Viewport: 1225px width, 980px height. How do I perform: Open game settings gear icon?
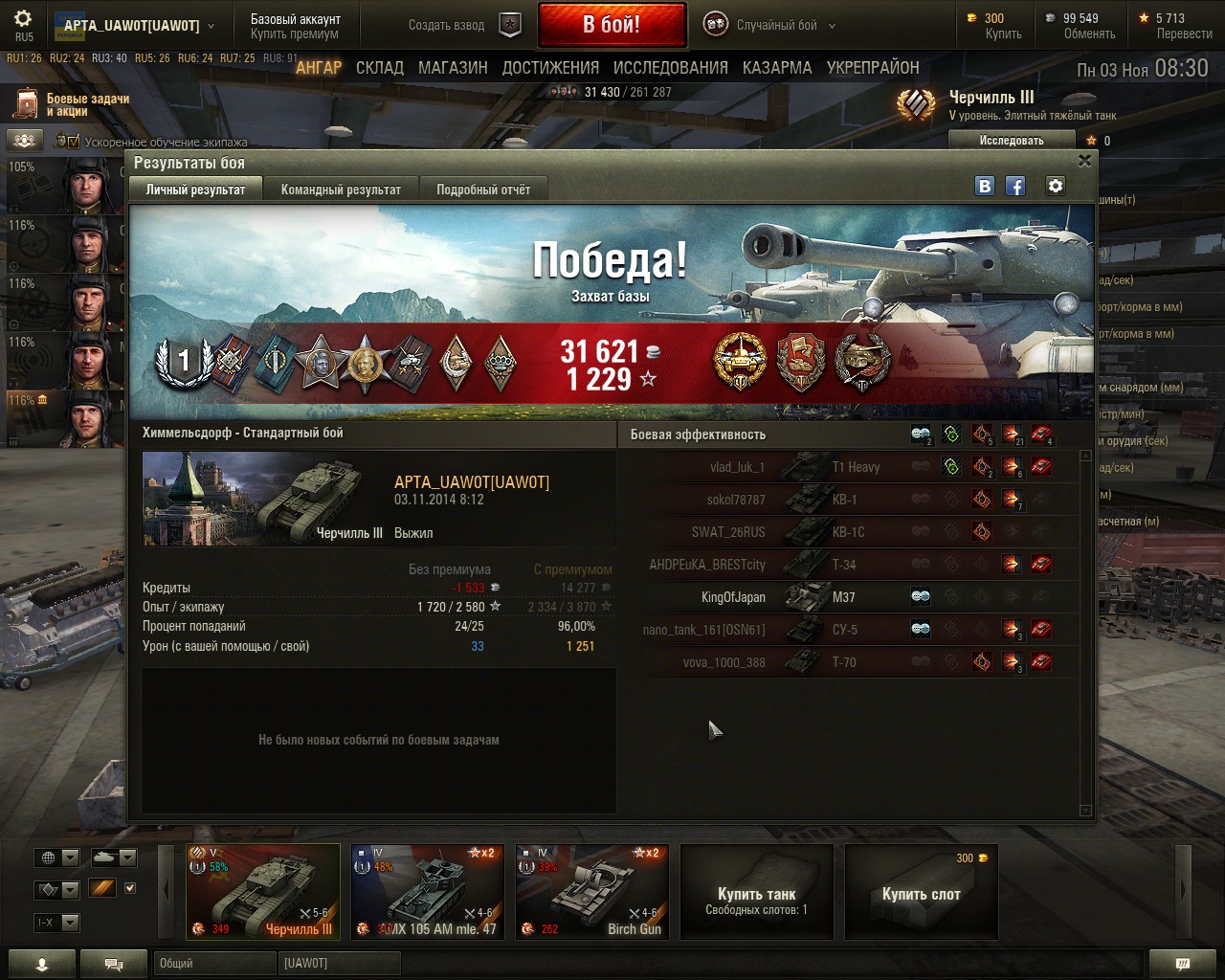(23, 18)
